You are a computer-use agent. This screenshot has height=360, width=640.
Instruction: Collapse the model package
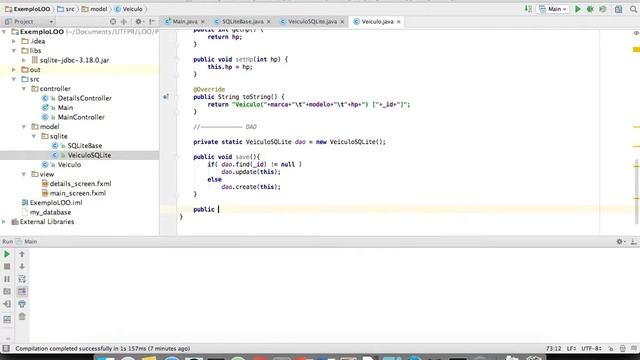[24, 127]
